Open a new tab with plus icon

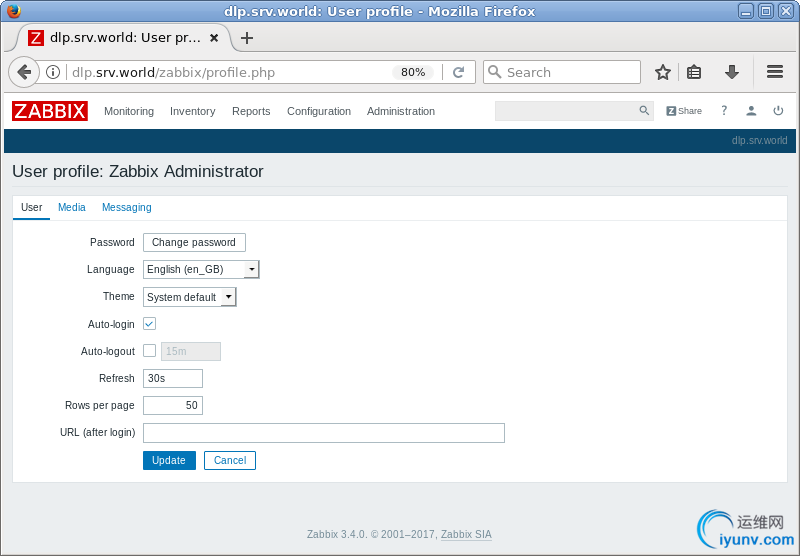point(247,38)
